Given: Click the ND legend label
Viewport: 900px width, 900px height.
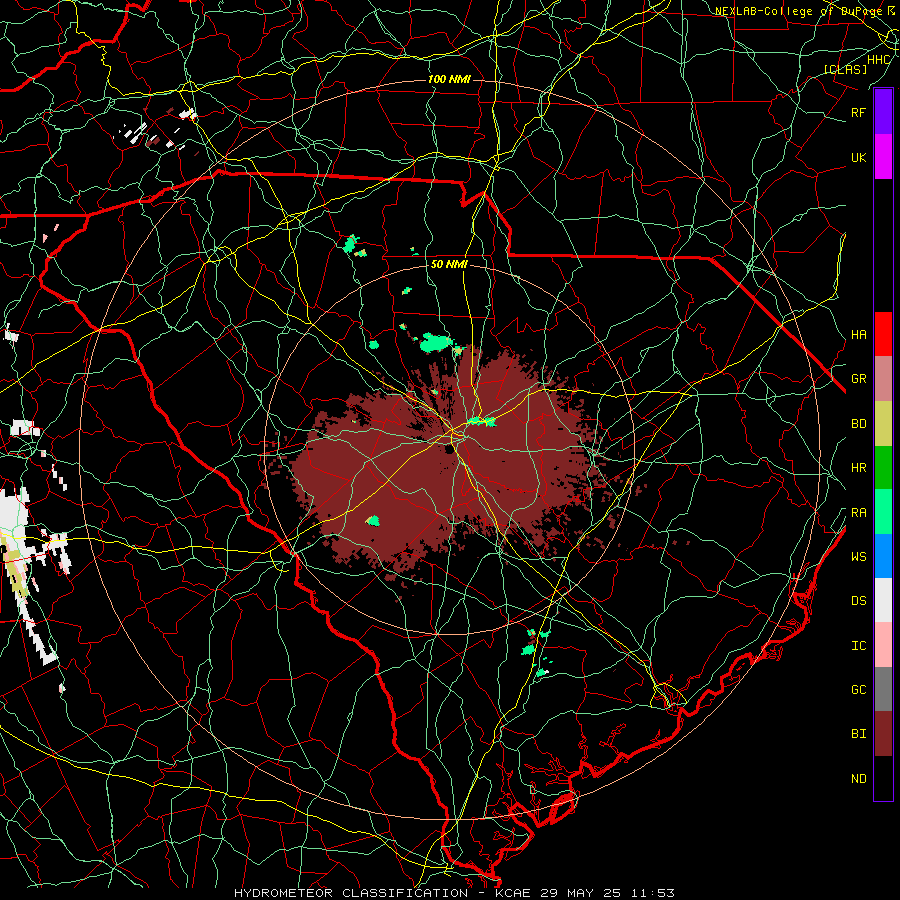Looking at the screenshot, I should (858, 779).
